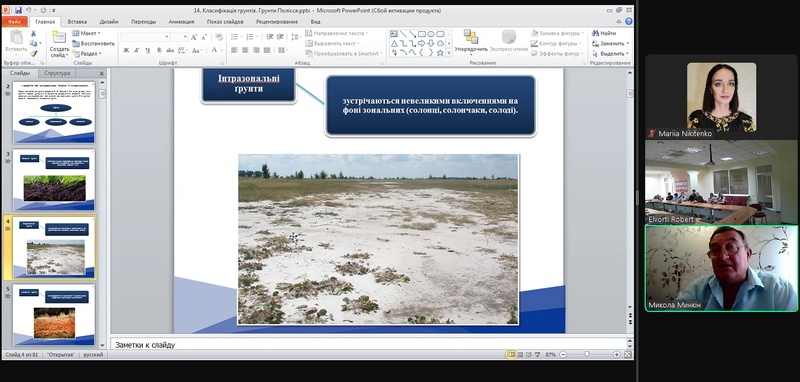Toggle underline Ч formatting
The image size is (800, 382).
pyautogui.click(x=147, y=50)
